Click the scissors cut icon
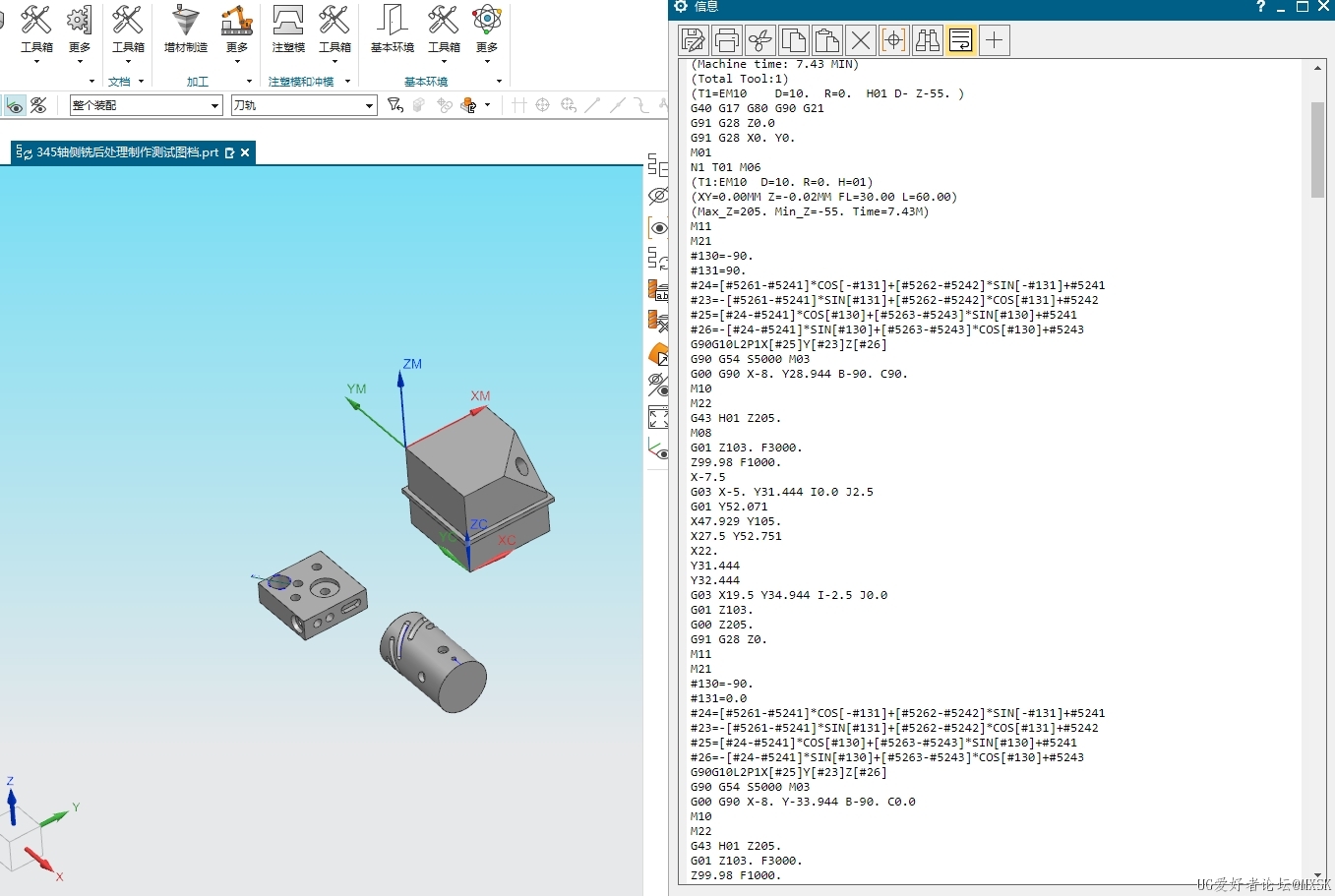This screenshot has height=896, width=1335. point(760,40)
